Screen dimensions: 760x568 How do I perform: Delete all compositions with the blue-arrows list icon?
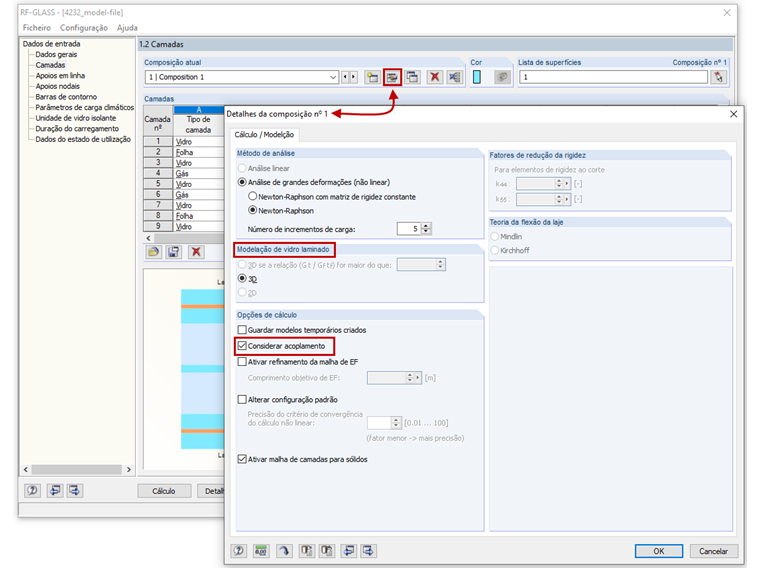click(455, 77)
